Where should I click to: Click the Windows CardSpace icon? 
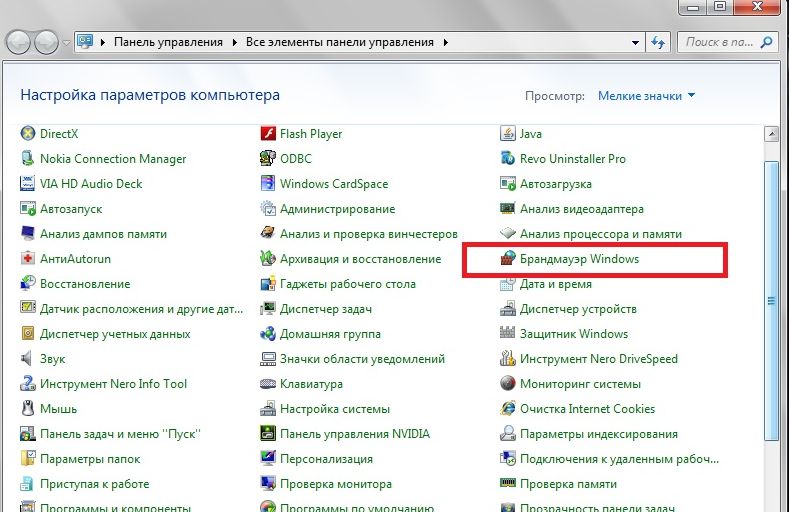268,184
